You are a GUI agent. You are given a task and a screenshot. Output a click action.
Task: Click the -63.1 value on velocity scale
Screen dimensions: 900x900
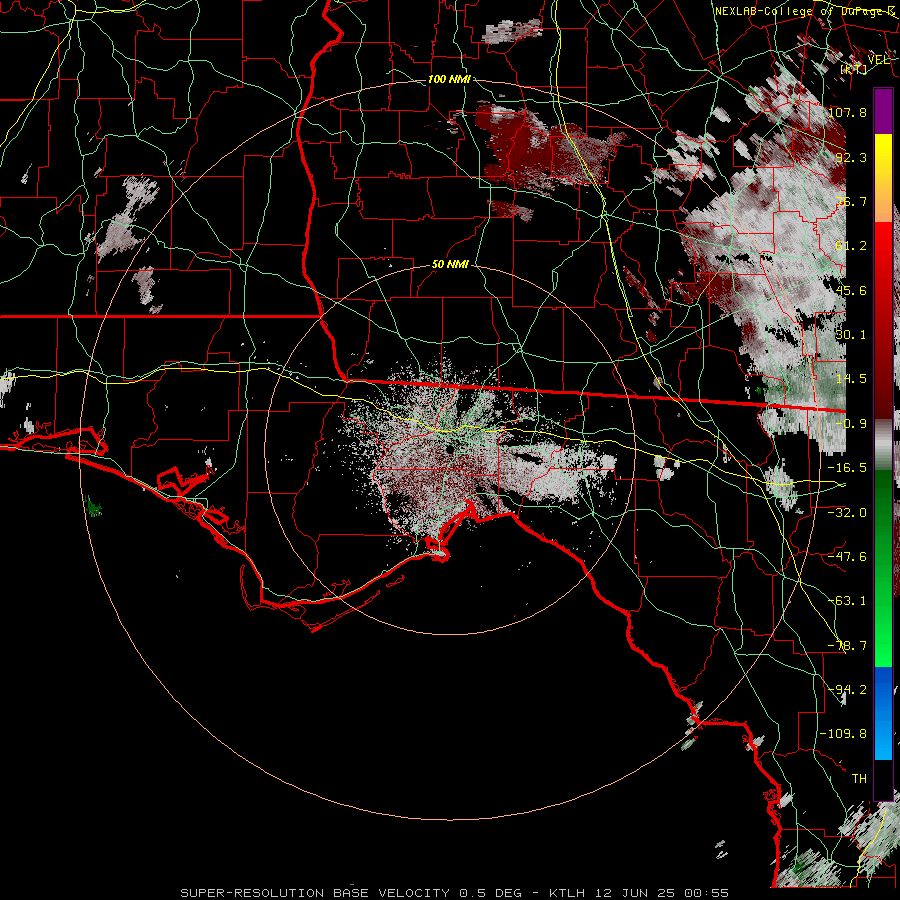coord(847,600)
